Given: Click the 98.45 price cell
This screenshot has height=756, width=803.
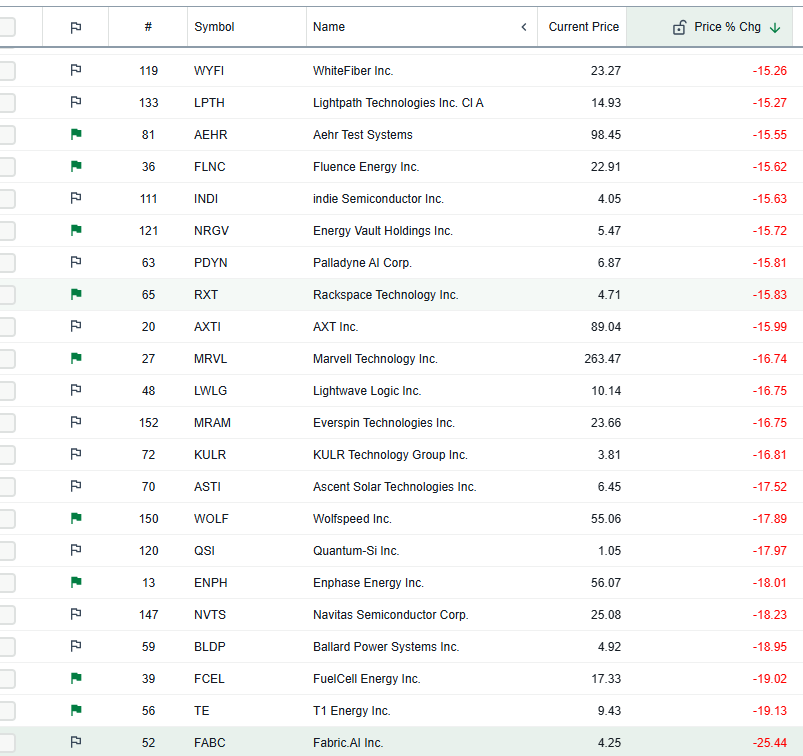Looking at the screenshot, I should [606, 135].
